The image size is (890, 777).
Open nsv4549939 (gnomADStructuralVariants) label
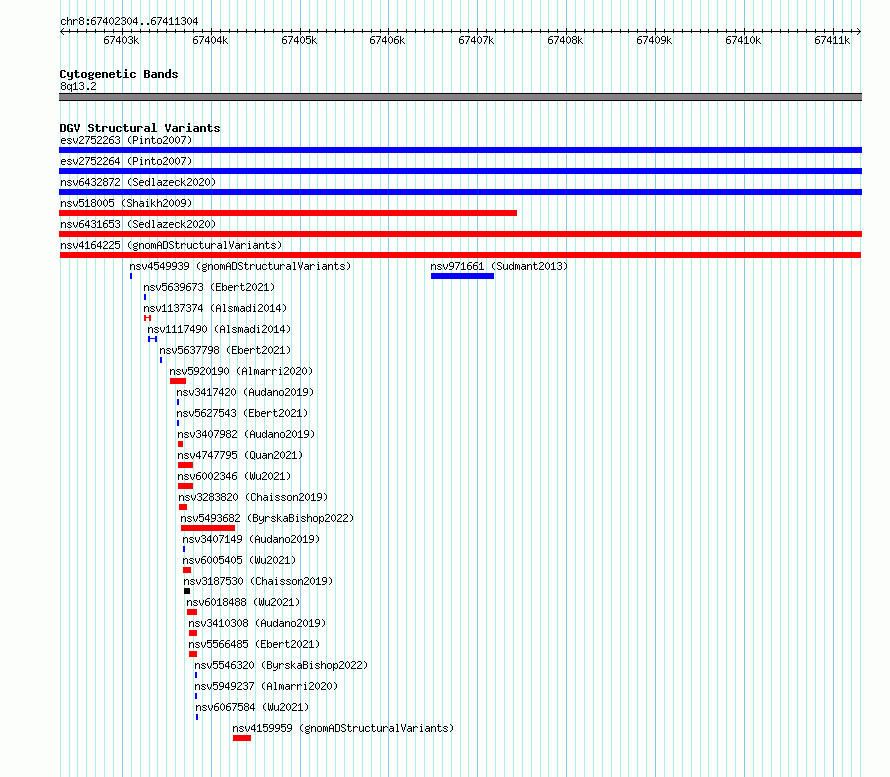tap(240, 266)
